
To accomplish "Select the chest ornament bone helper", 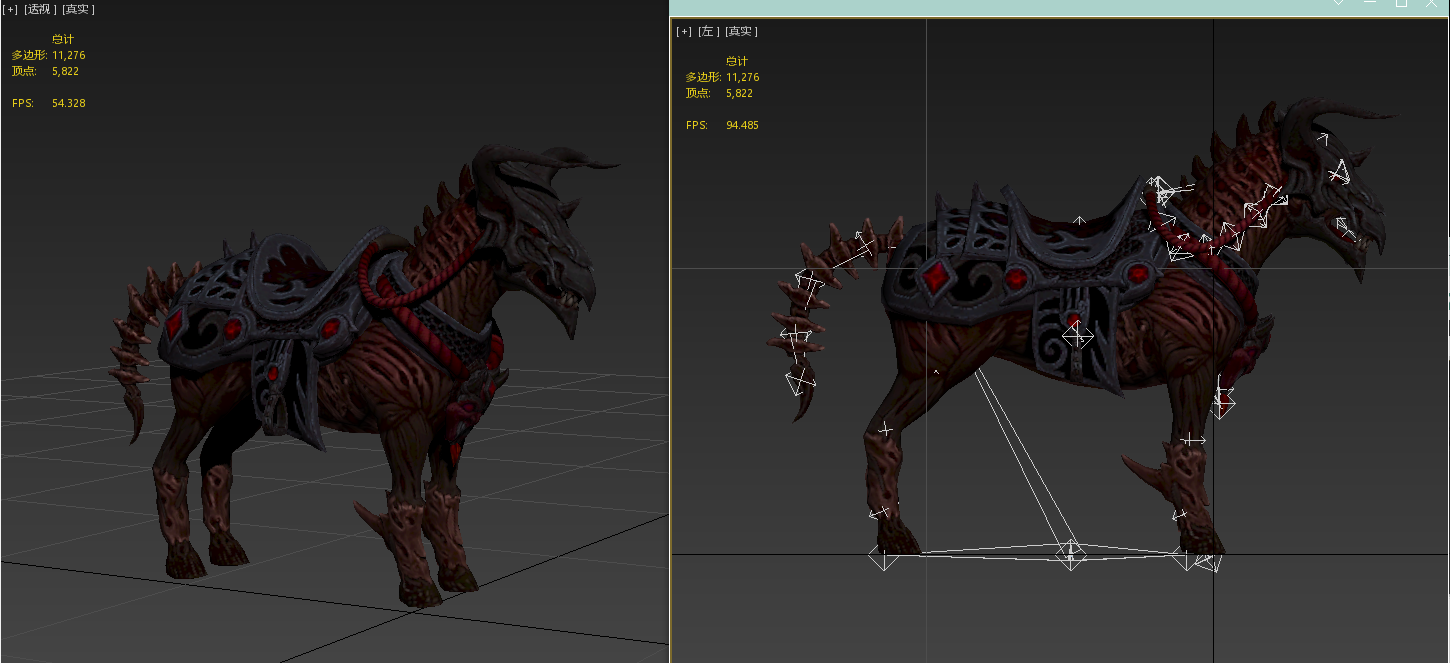I will tap(1223, 402).
